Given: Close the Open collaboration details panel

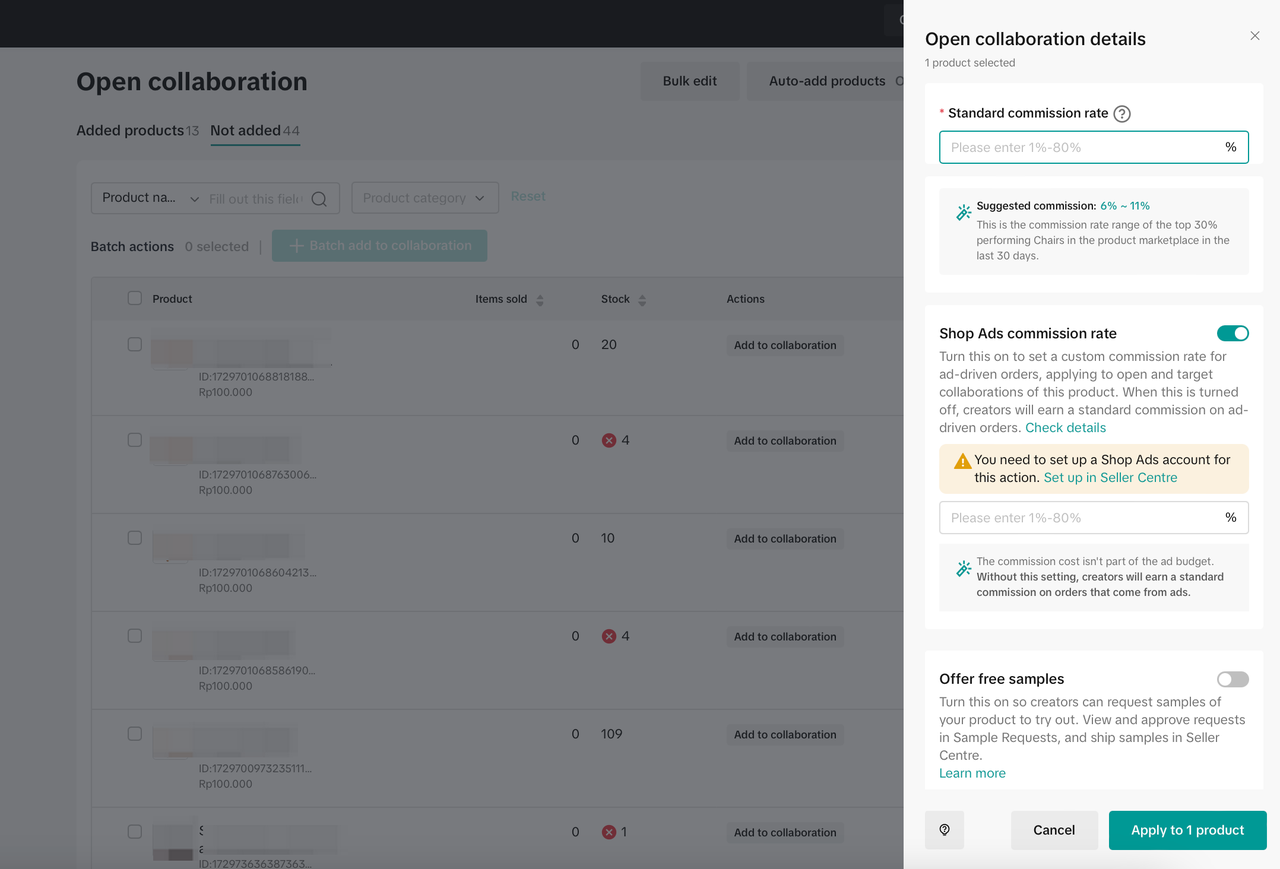Looking at the screenshot, I should click(x=1255, y=36).
